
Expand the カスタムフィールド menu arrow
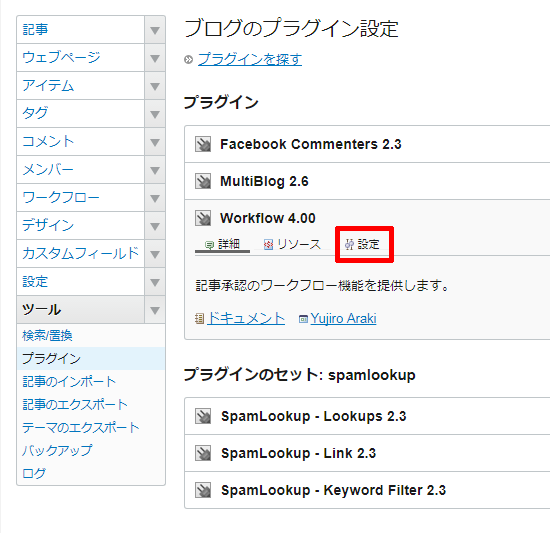(x=155, y=254)
